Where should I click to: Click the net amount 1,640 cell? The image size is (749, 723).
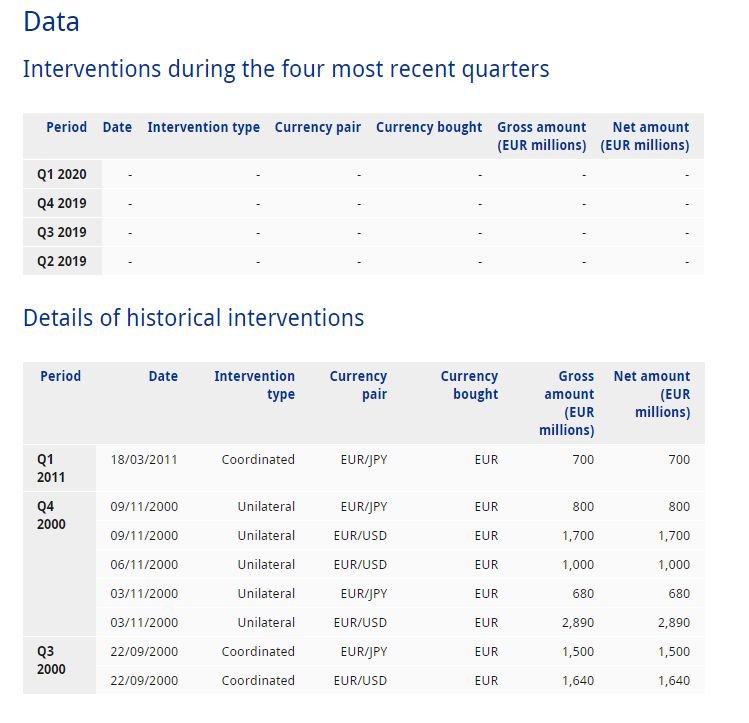[x=674, y=681]
